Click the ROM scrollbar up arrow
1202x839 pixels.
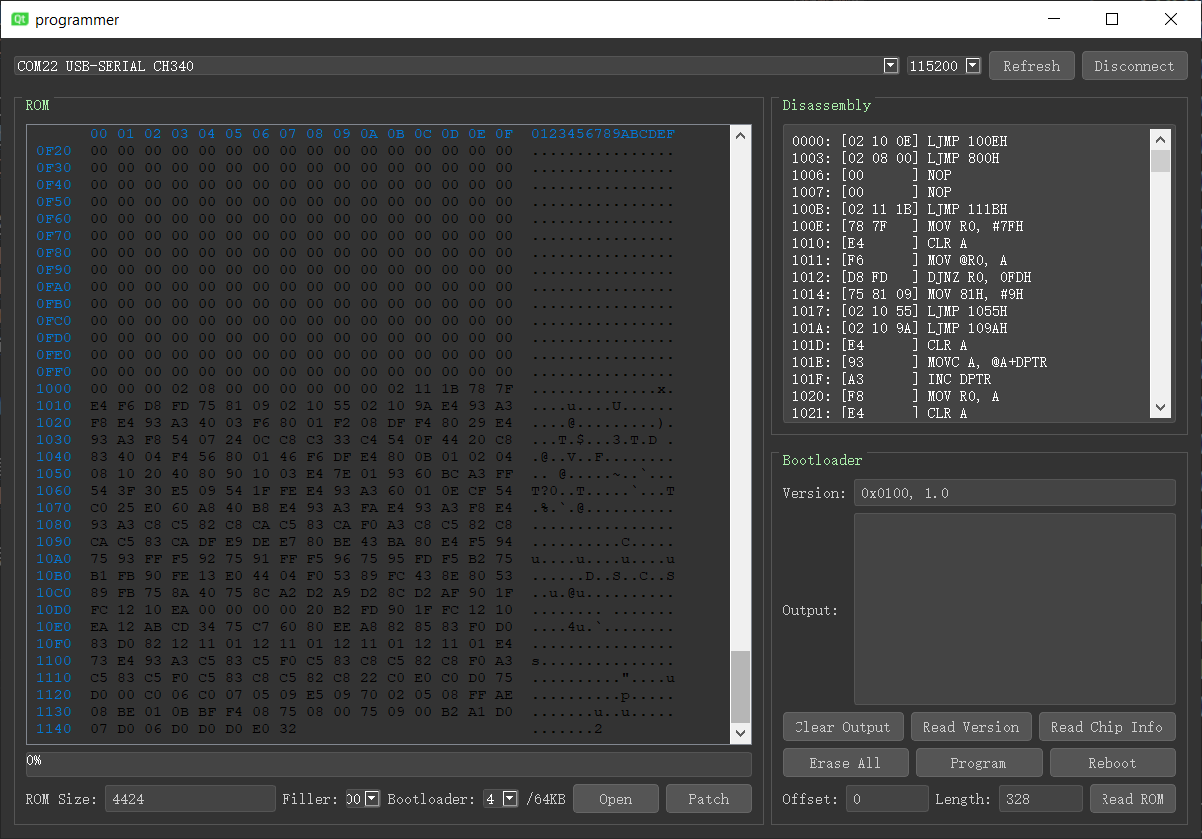coord(740,136)
